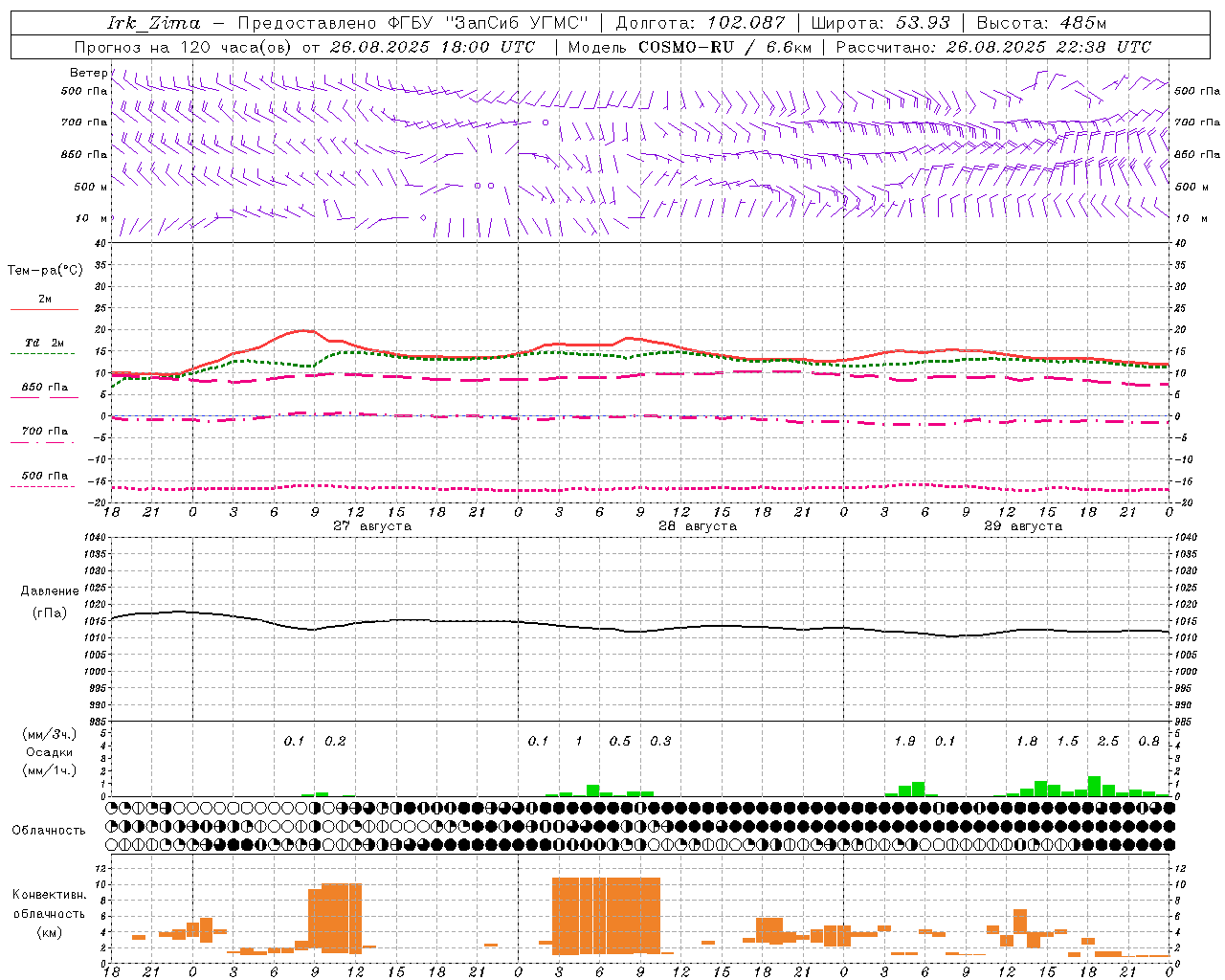Click the "29 августа" date label

pos(1023,526)
